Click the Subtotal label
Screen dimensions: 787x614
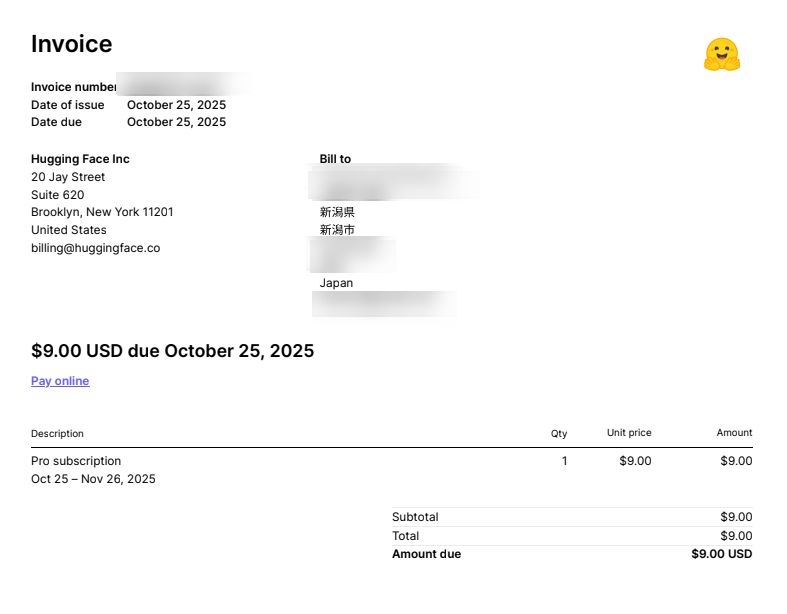[415, 517]
